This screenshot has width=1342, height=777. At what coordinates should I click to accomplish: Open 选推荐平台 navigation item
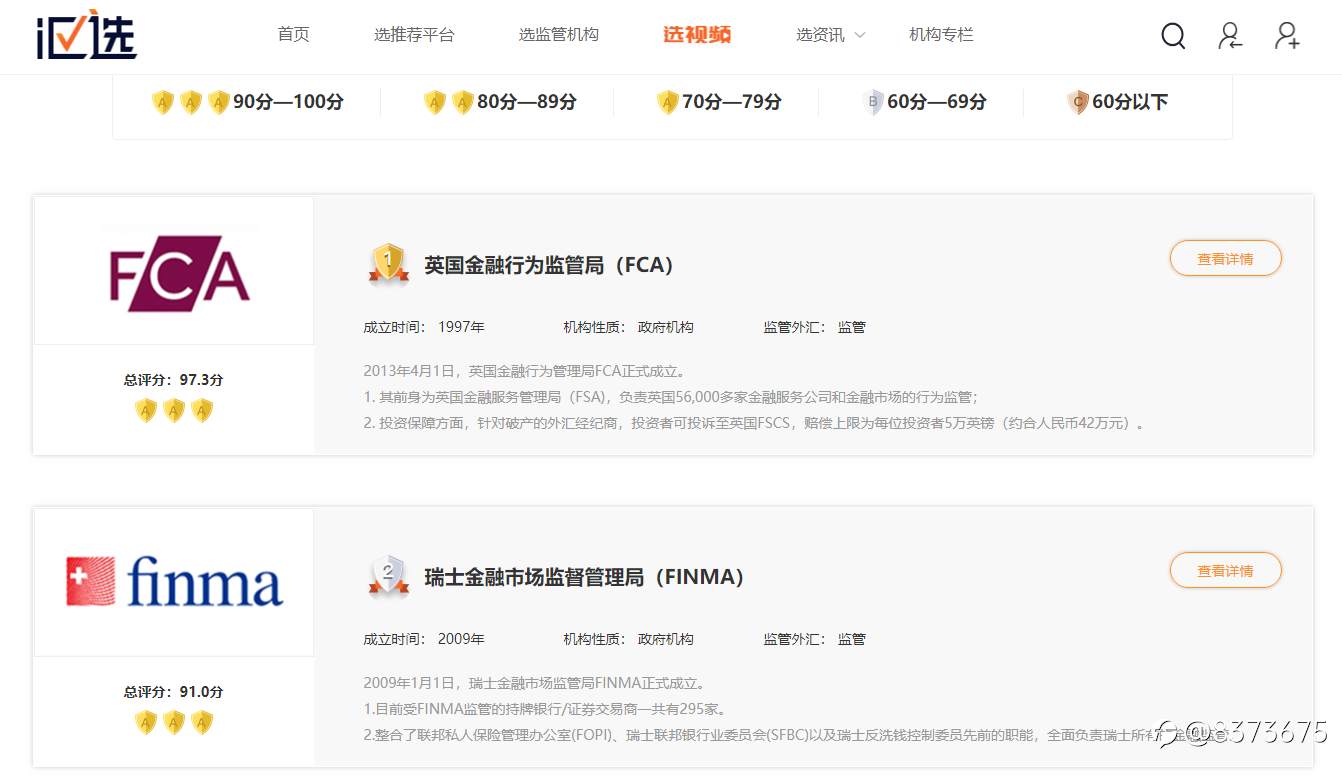(414, 35)
